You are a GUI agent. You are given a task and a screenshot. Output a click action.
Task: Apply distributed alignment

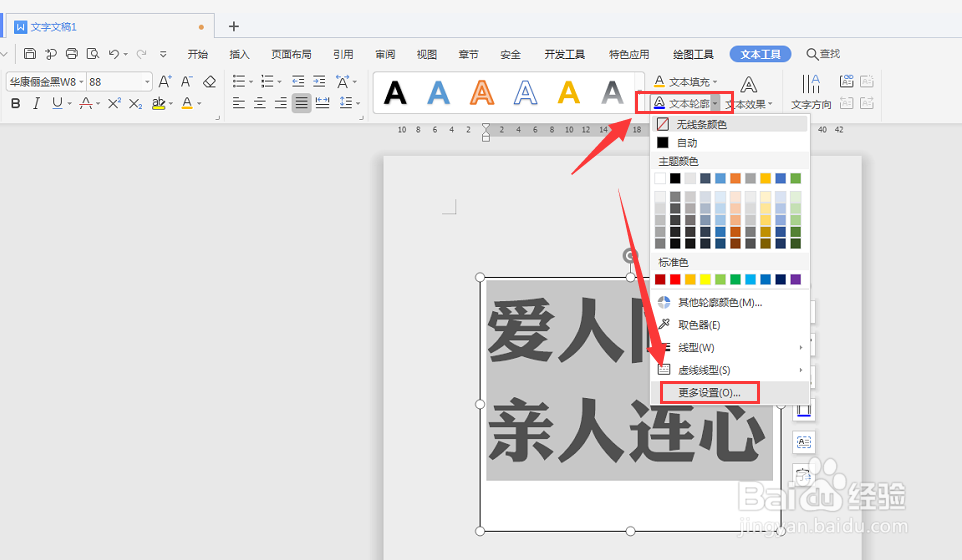322,103
